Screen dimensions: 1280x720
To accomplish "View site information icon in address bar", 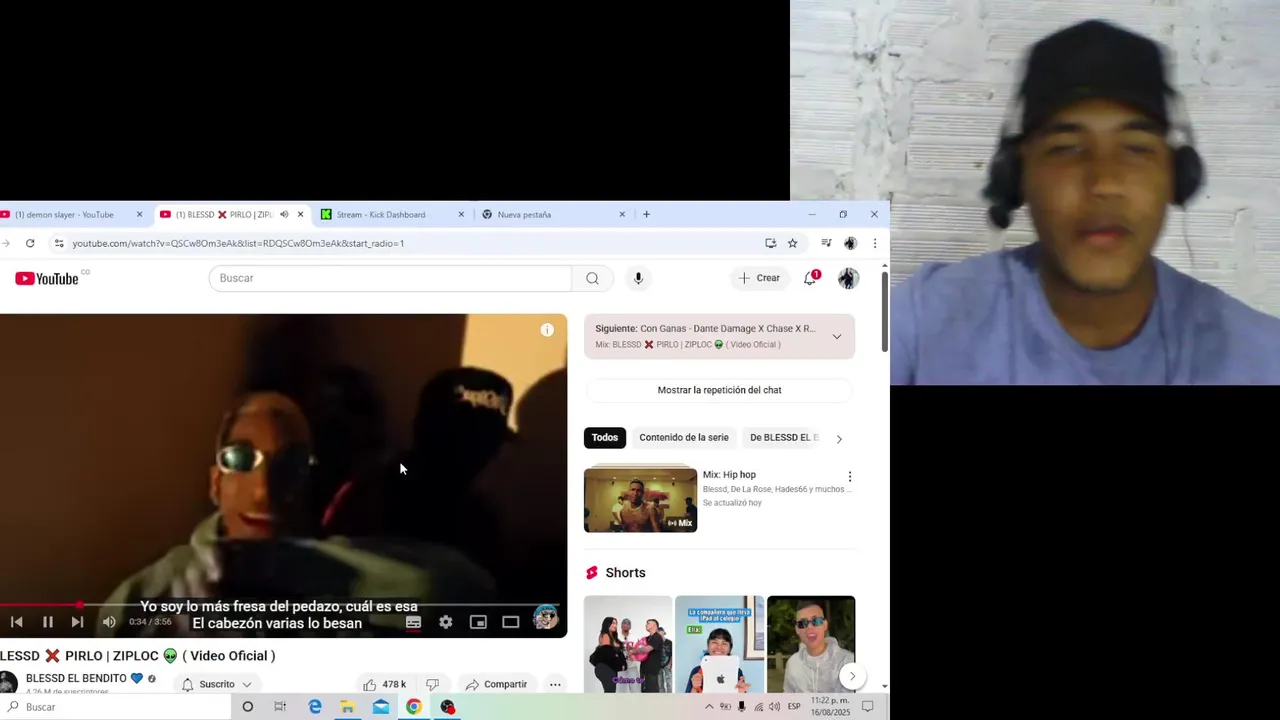I will (59, 243).
